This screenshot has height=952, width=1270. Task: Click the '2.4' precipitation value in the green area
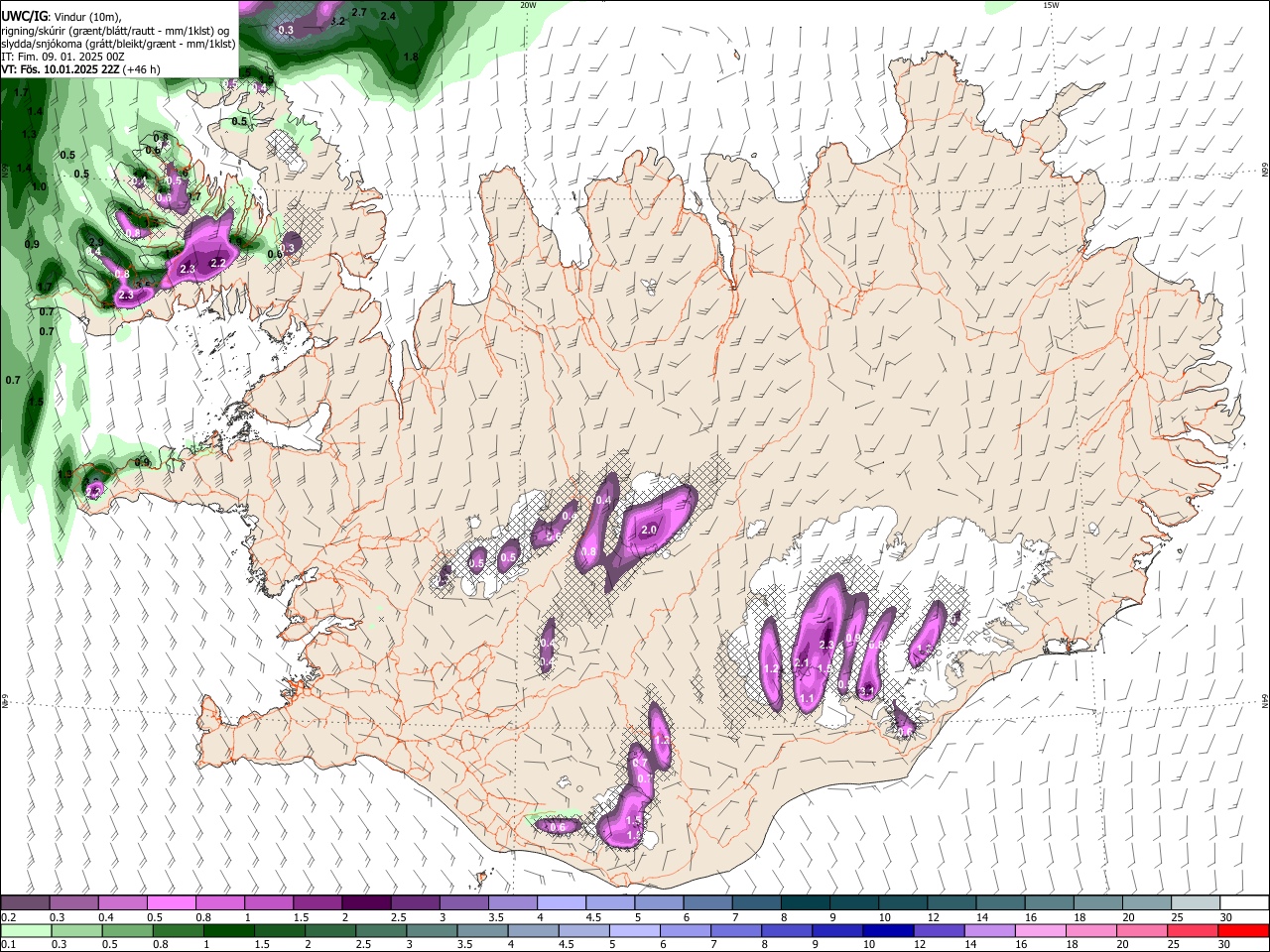point(388,16)
